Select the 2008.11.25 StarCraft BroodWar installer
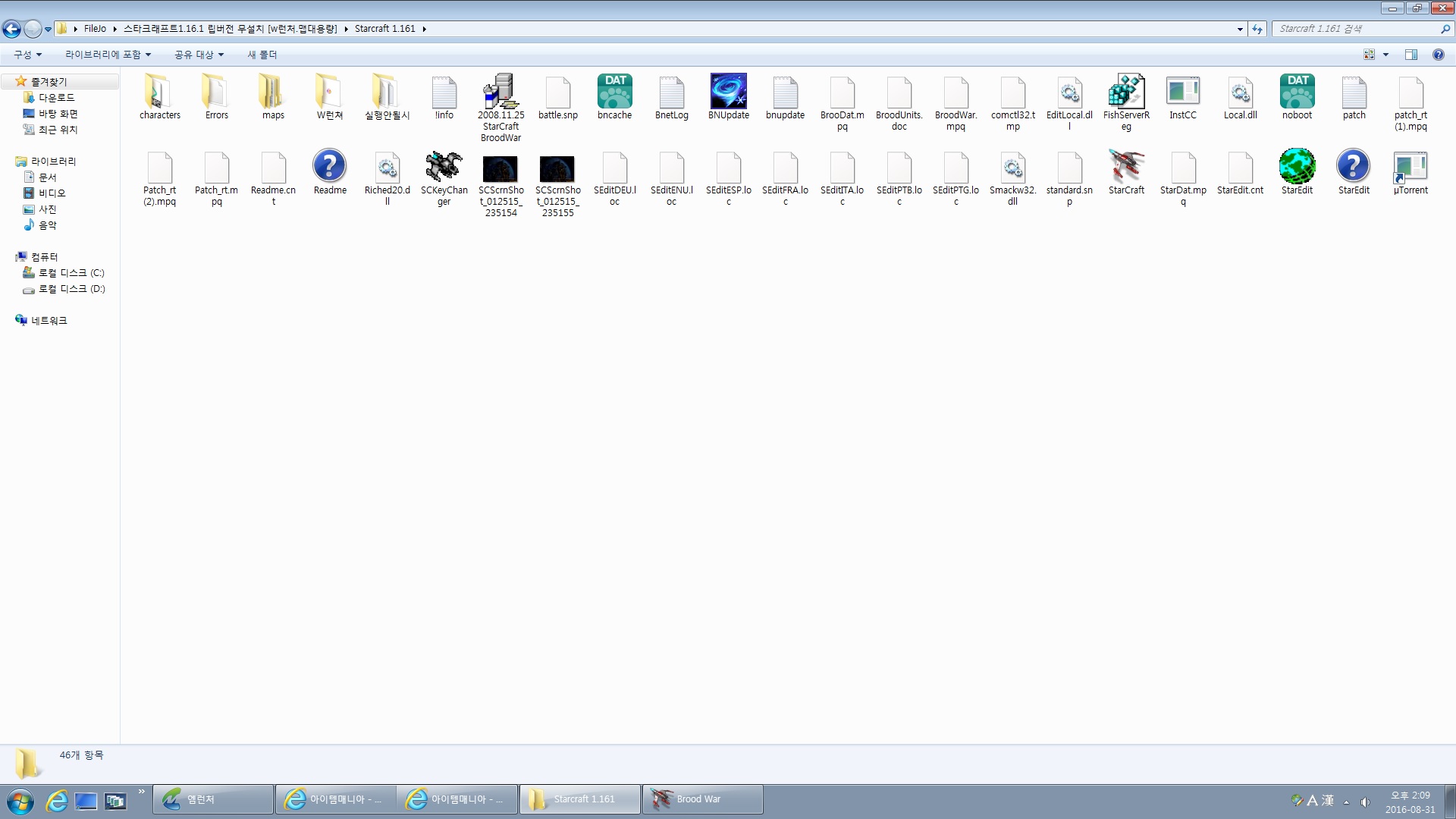Image resolution: width=1456 pixels, height=819 pixels. click(x=500, y=108)
